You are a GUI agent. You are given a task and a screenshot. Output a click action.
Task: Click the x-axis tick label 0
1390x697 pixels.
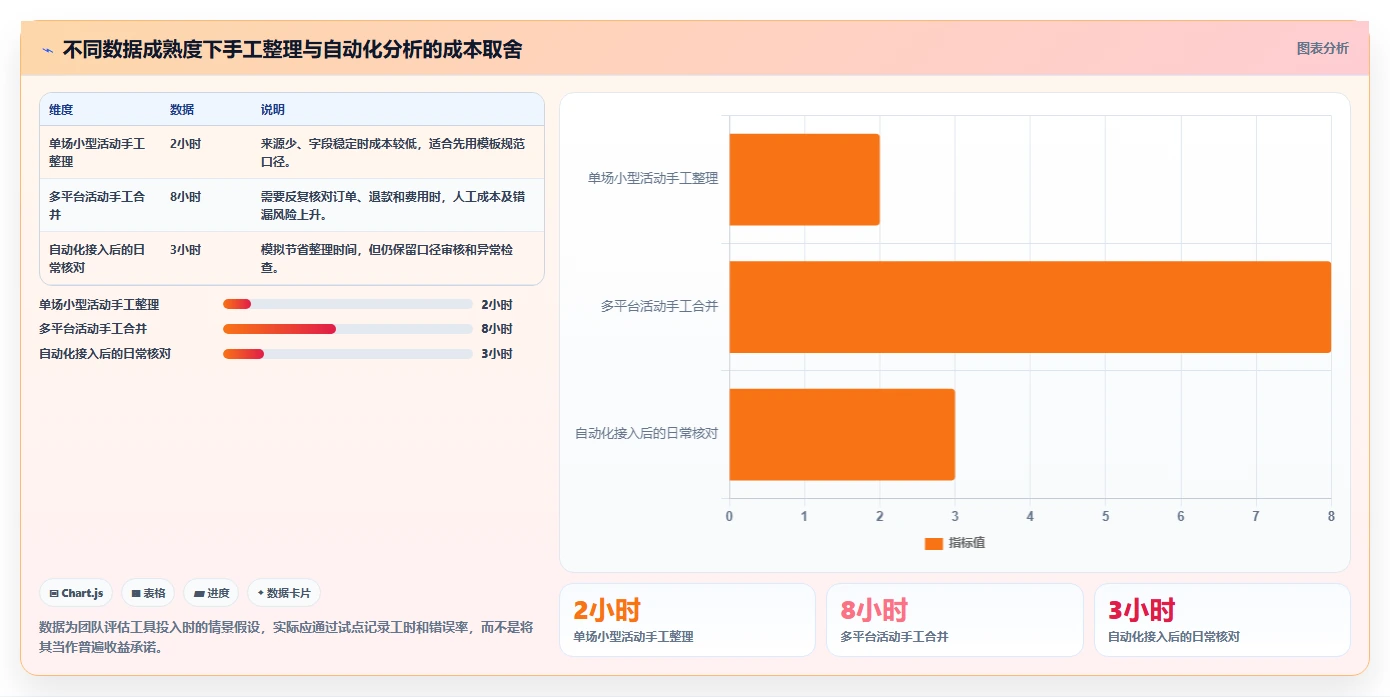click(729, 516)
